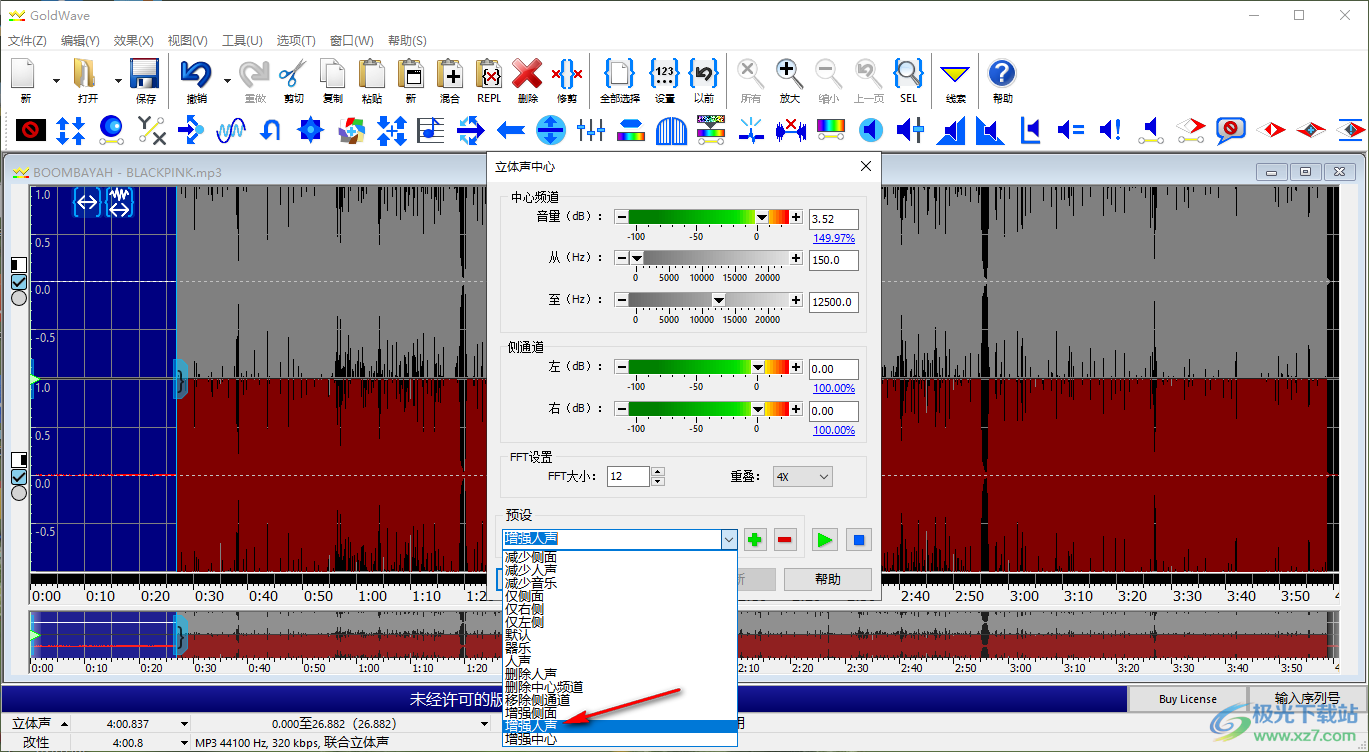This screenshot has width=1369, height=752.
Task: Increase the FFT大小 spinner value
Action: (657, 472)
